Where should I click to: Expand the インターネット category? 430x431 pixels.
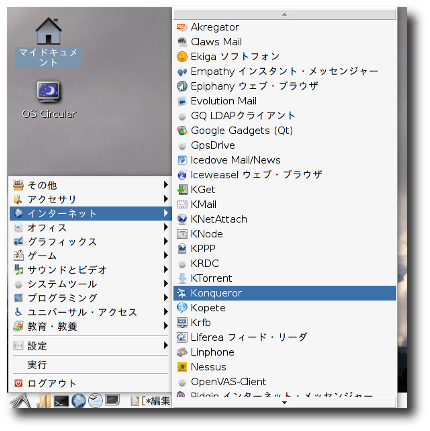(90, 213)
